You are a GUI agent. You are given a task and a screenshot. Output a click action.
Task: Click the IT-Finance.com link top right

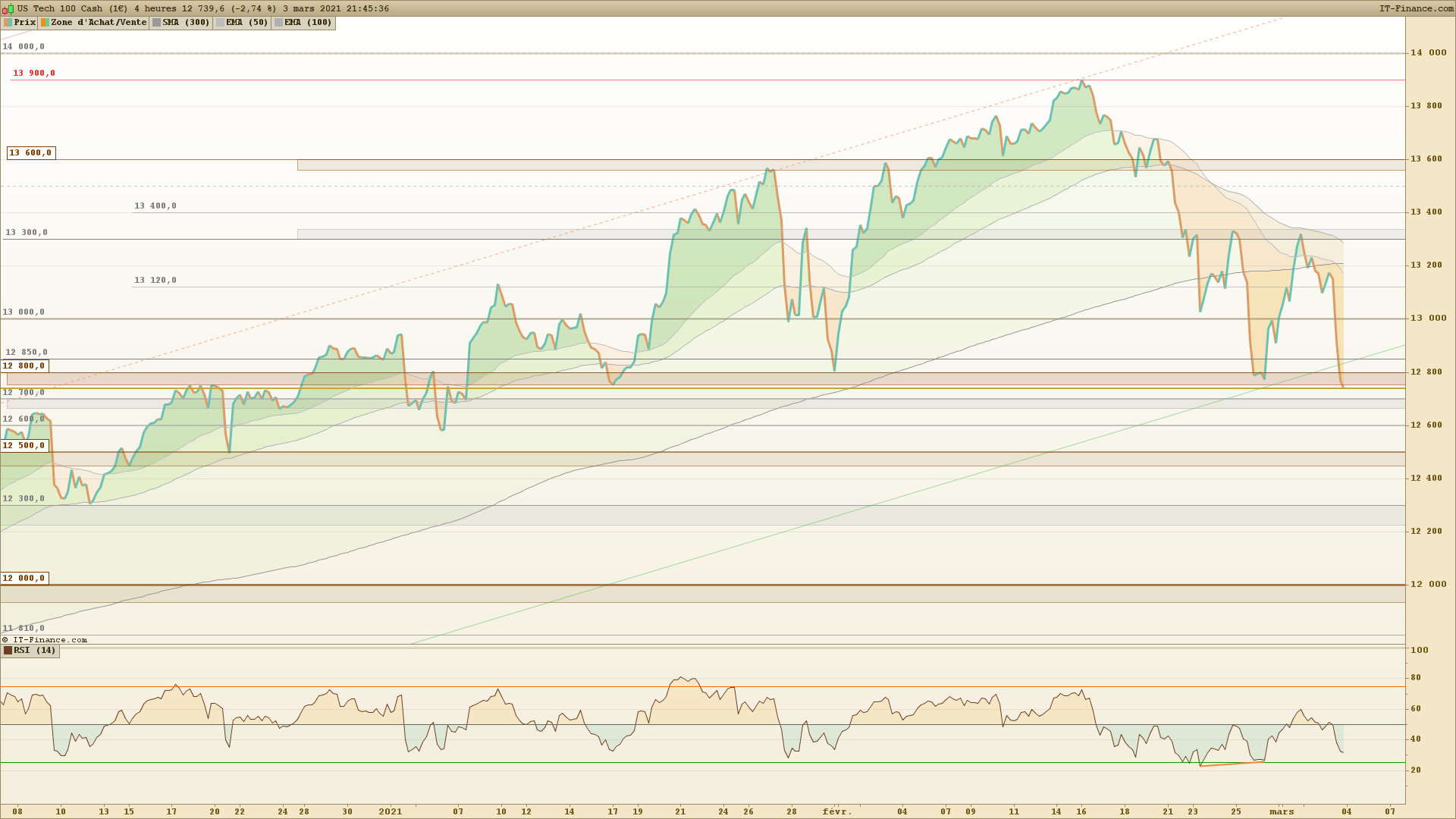click(1416, 8)
